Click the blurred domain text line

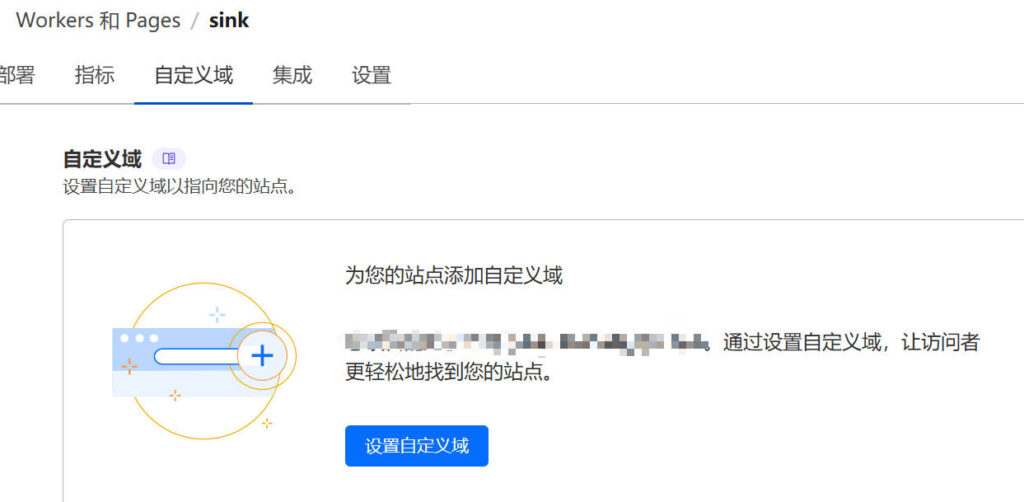click(527, 341)
